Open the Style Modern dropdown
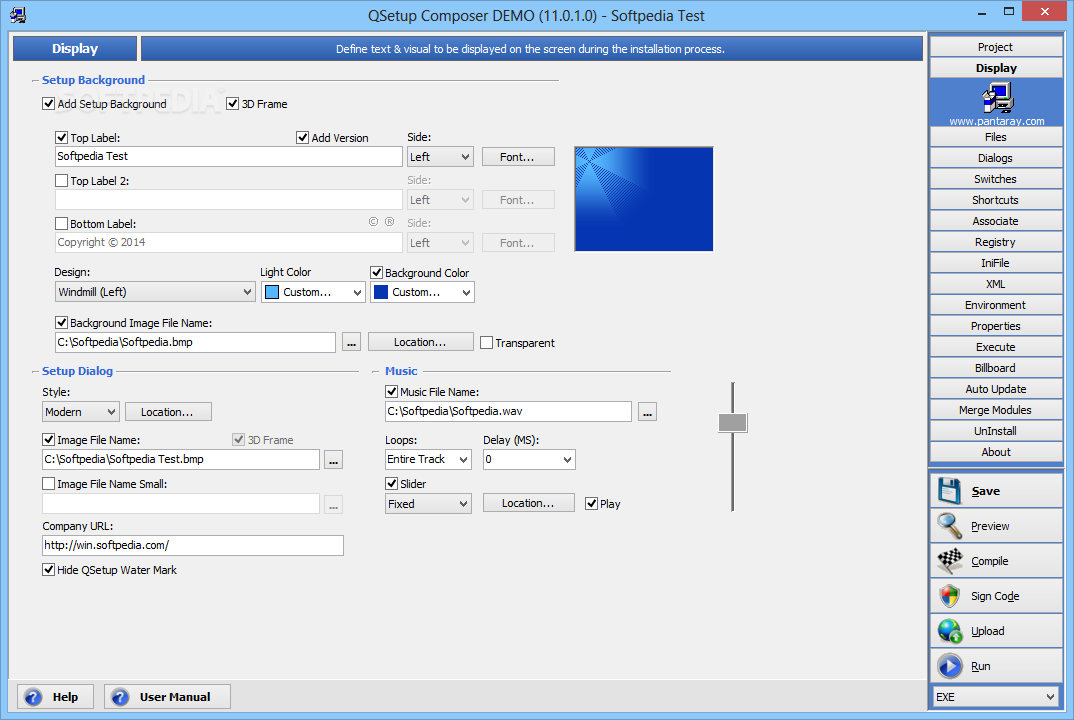 [x=81, y=412]
